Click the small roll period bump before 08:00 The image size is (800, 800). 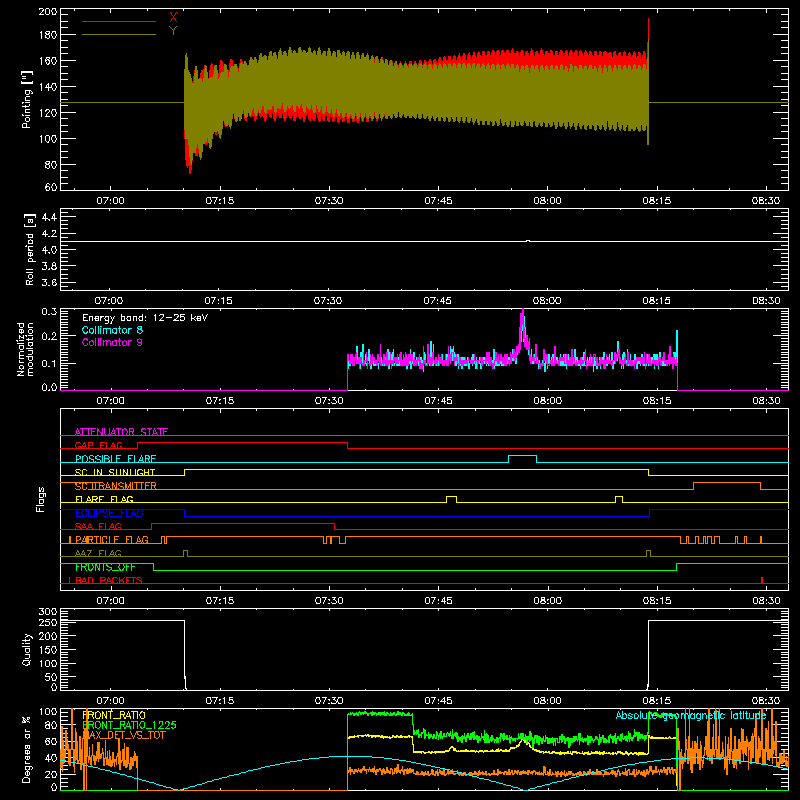click(x=528, y=241)
